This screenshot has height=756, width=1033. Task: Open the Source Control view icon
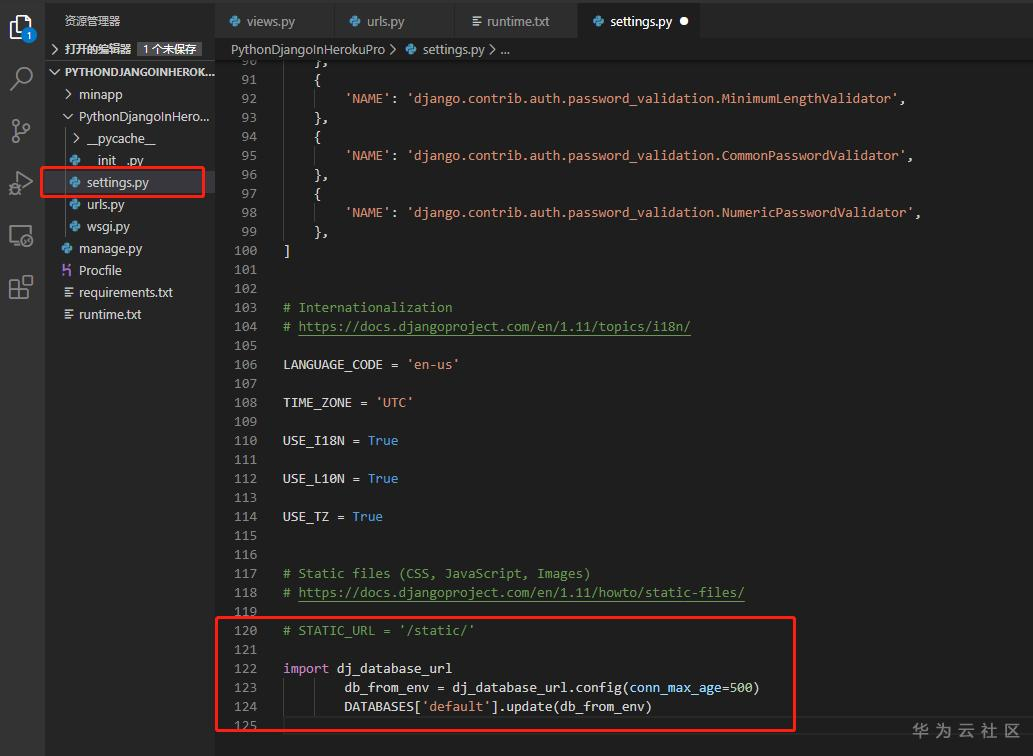click(x=21, y=131)
